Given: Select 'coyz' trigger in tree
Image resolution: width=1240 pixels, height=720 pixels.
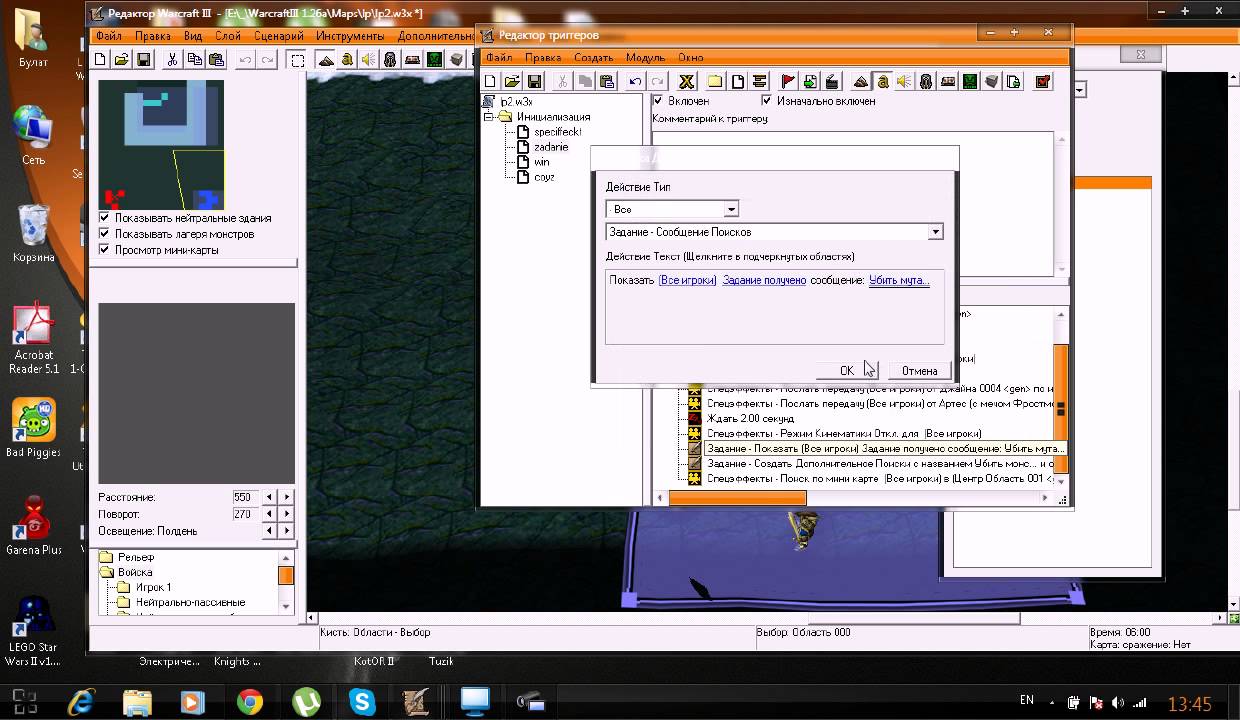Looking at the screenshot, I should (544, 177).
